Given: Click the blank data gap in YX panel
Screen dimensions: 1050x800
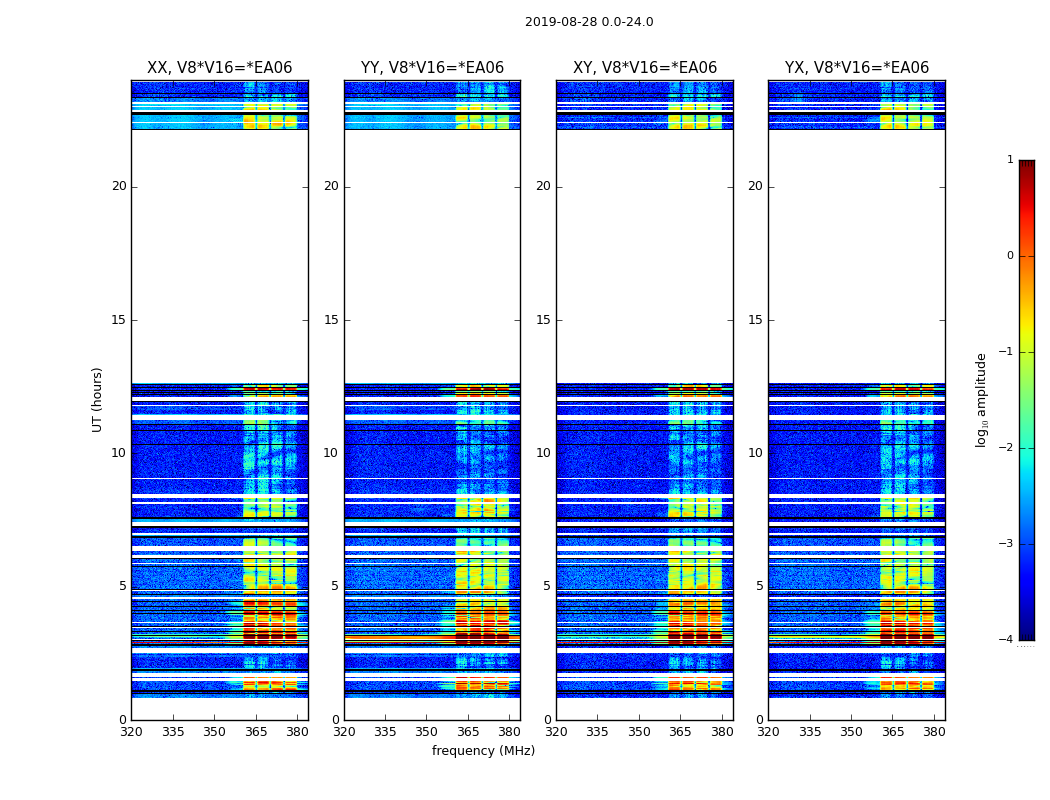Looking at the screenshot, I should 856,255.
